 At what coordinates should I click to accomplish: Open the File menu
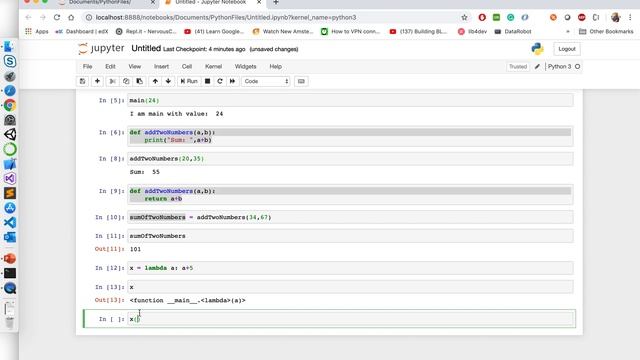[x=87, y=67]
